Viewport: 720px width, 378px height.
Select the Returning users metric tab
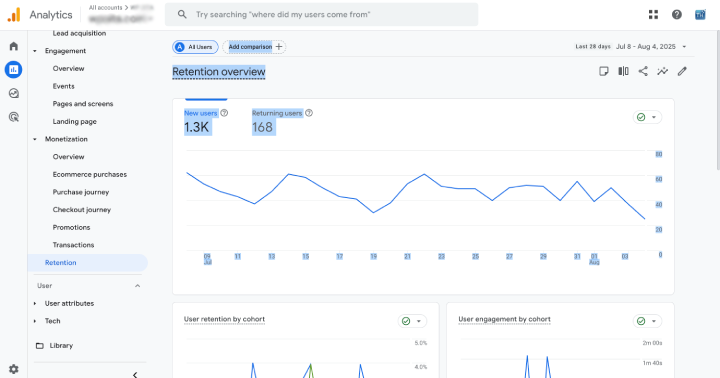point(282,122)
